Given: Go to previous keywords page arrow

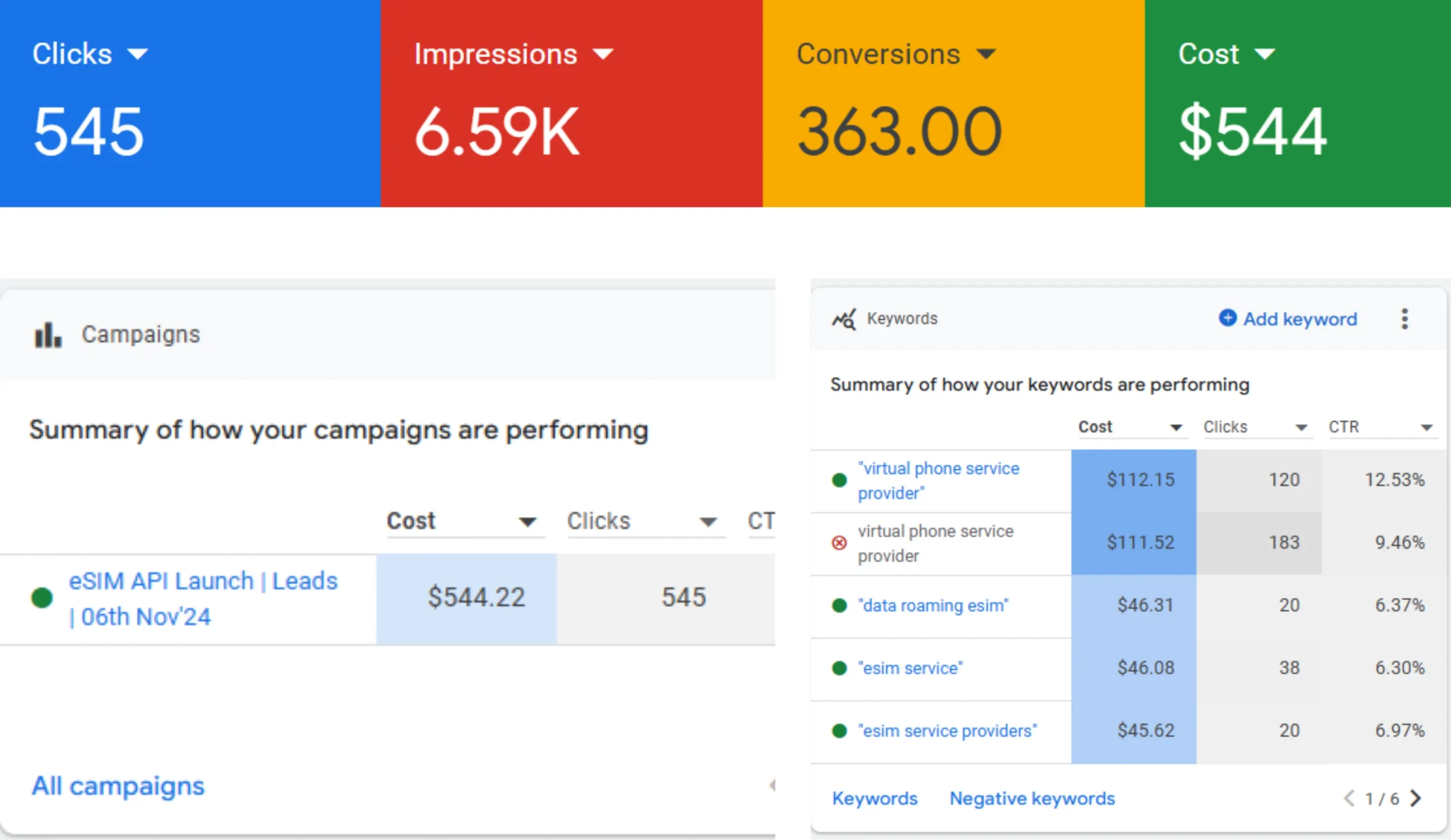Looking at the screenshot, I should pyautogui.click(x=1348, y=798).
